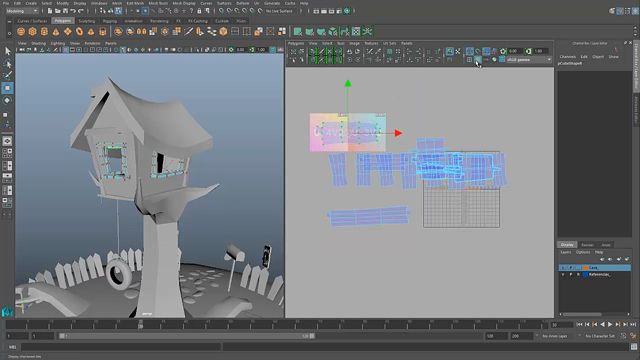This screenshot has height=360, width=640.
Task: Click the save scene disk icon
Action: click(65, 11)
